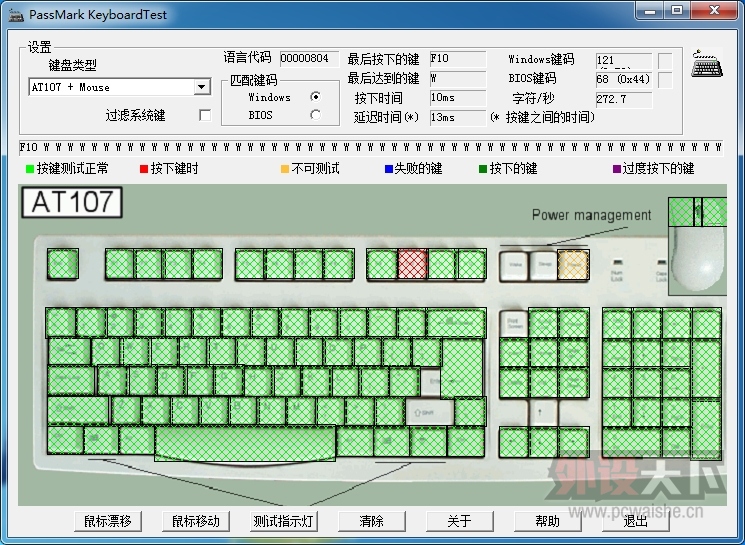Click the Wake power management key

515,265
